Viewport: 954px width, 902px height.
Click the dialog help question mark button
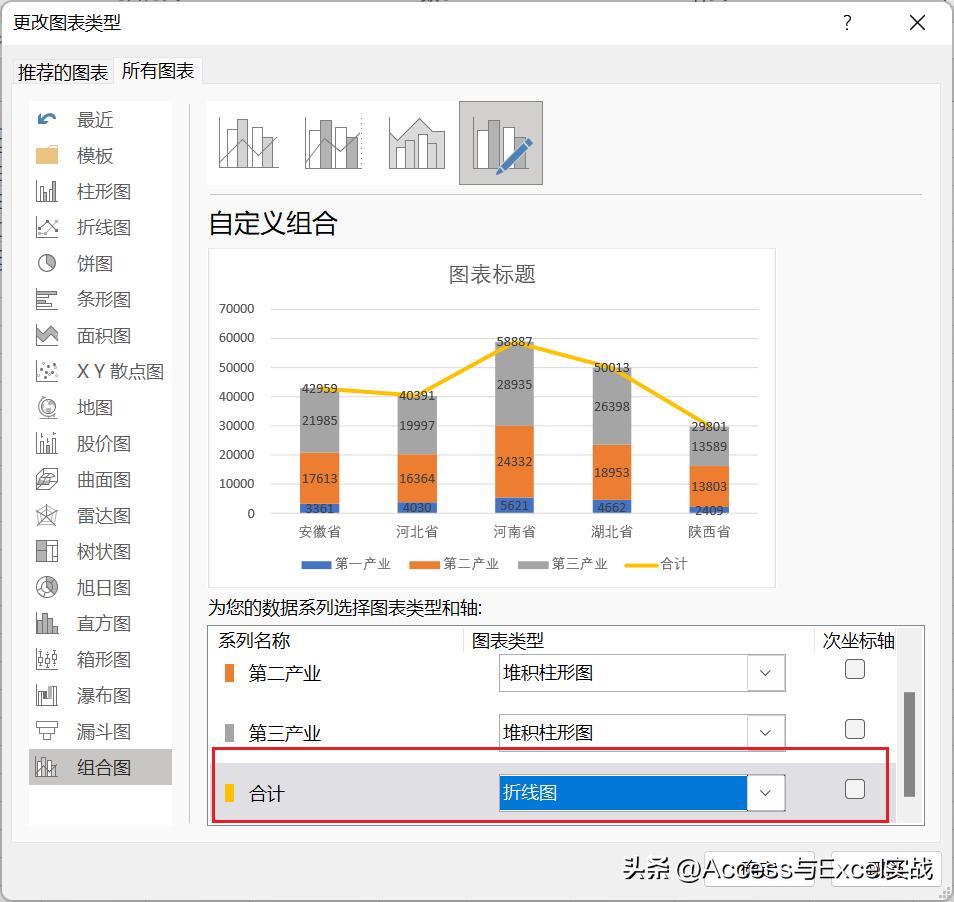[847, 22]
